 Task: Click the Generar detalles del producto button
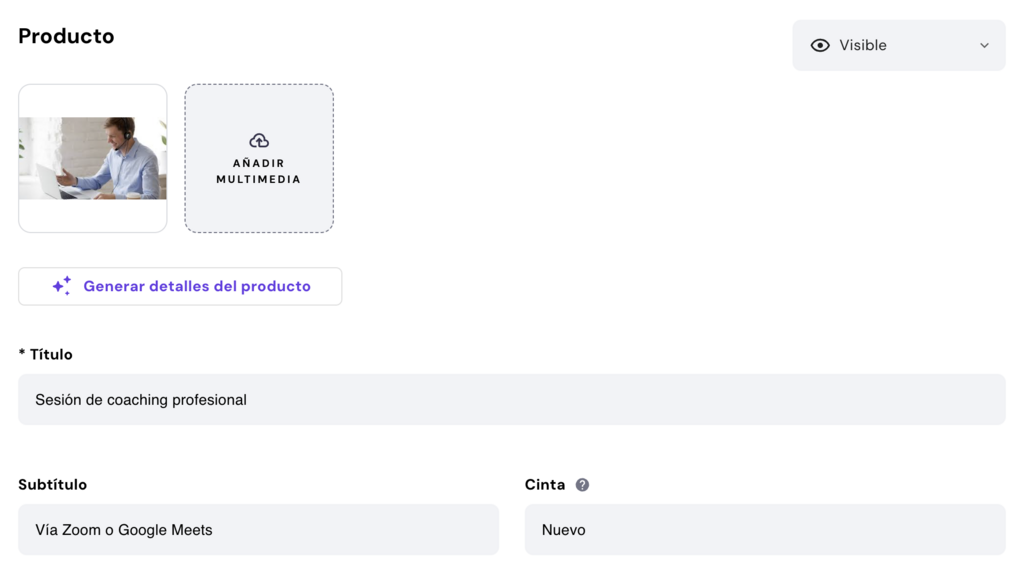pos(180,286)
